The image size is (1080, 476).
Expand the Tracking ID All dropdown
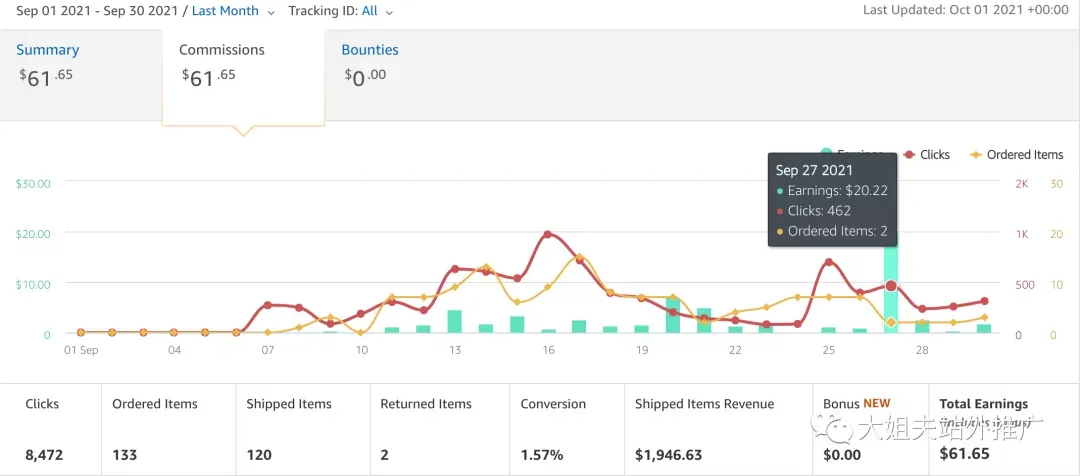(x=340, y=11)
